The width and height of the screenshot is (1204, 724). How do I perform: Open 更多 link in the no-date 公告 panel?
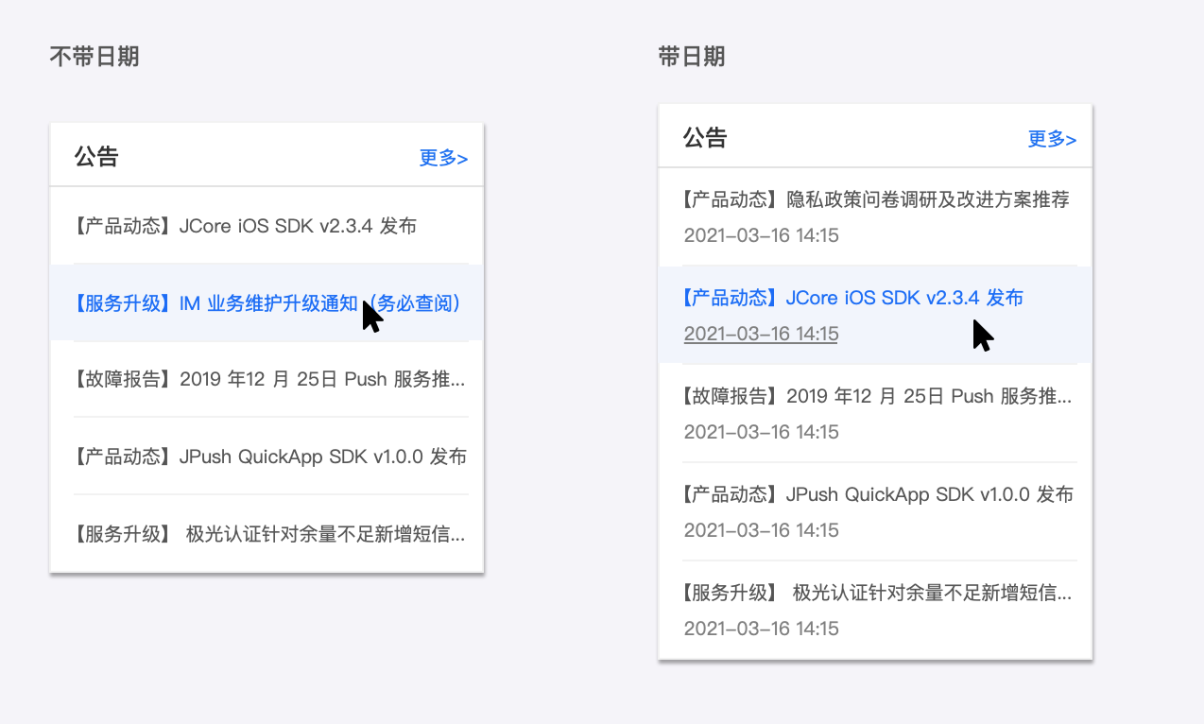tap(443, 158)
